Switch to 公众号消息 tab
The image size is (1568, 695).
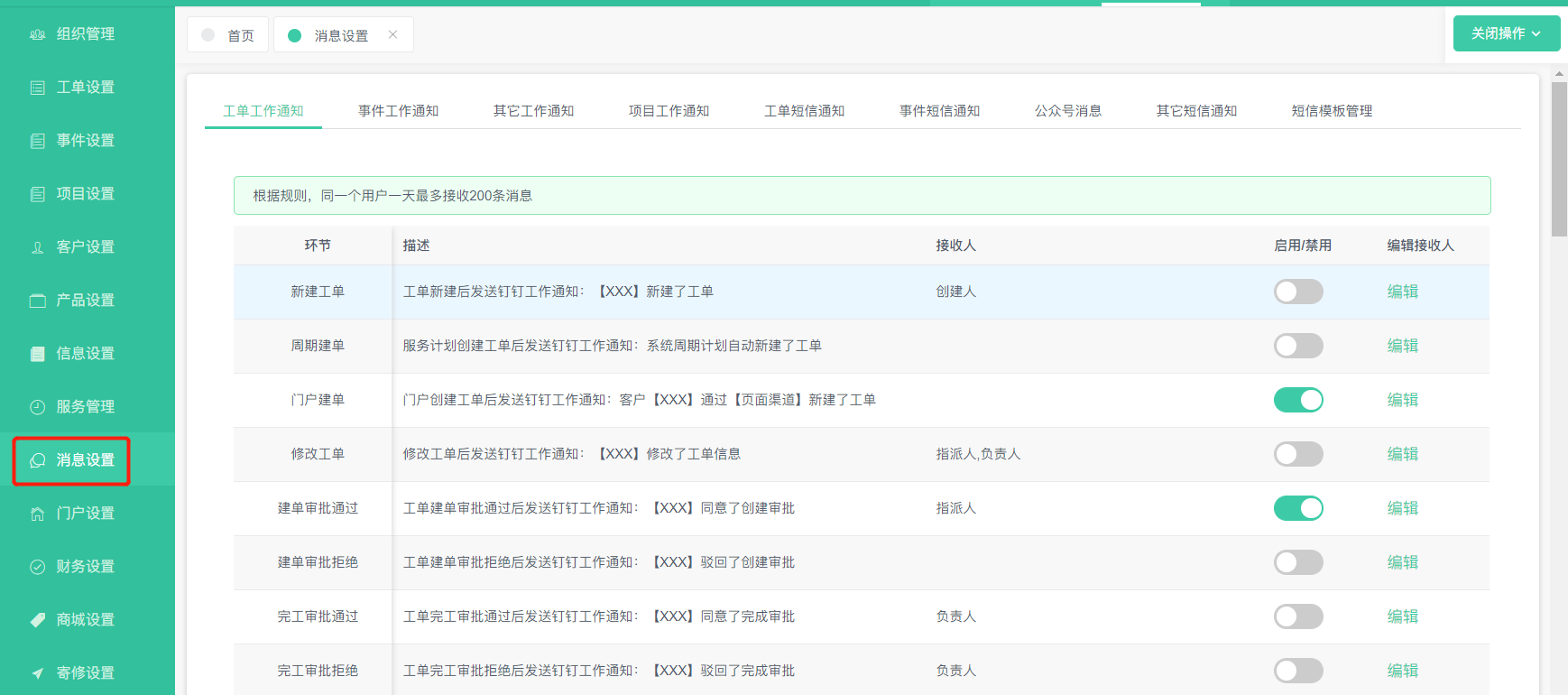(x=1068, y=111)
